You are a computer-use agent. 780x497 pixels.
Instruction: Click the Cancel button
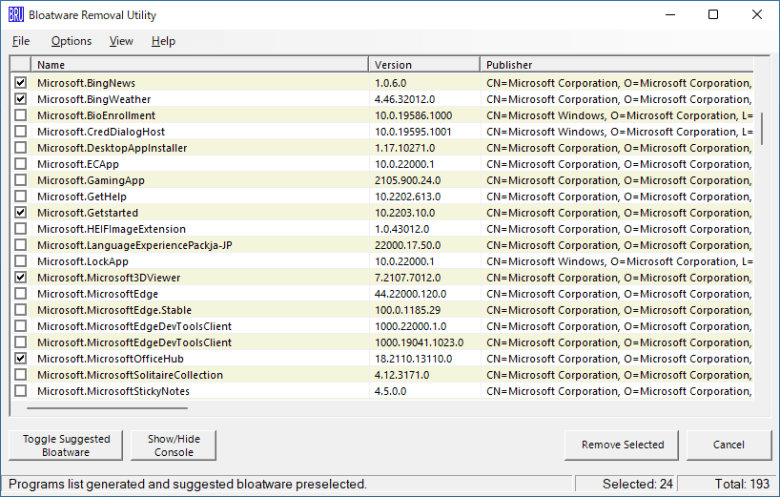(x=729, y=445)
